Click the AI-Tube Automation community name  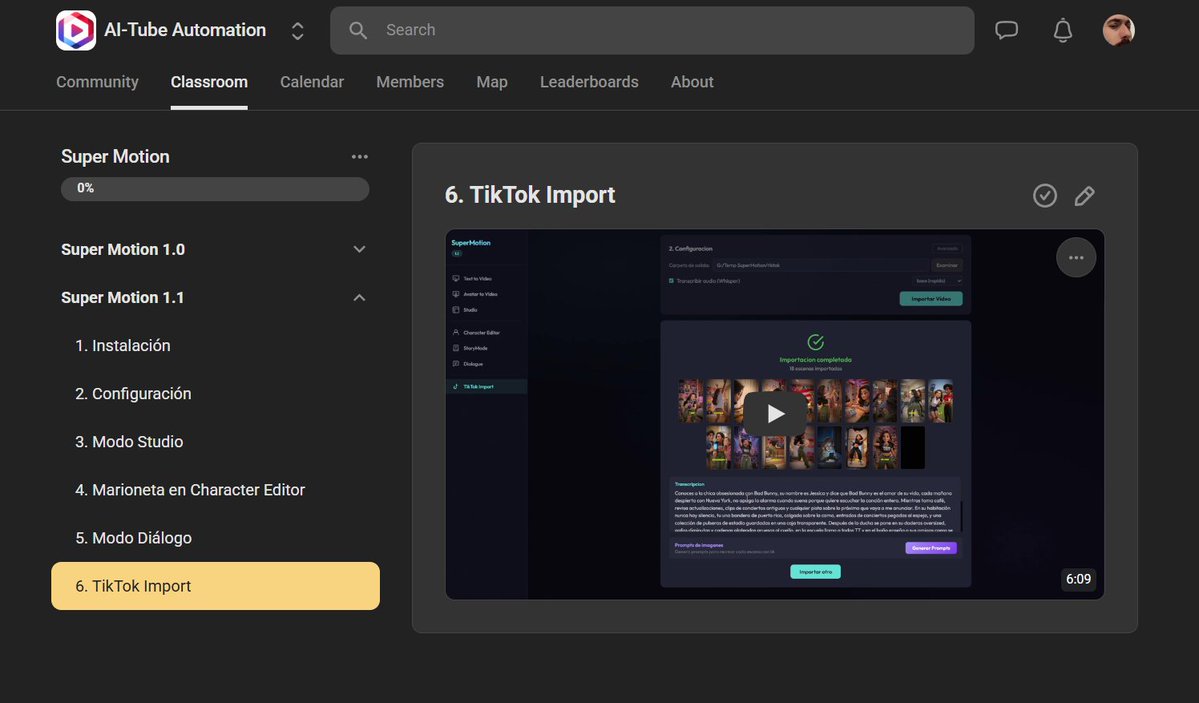[x=185, y=30]
